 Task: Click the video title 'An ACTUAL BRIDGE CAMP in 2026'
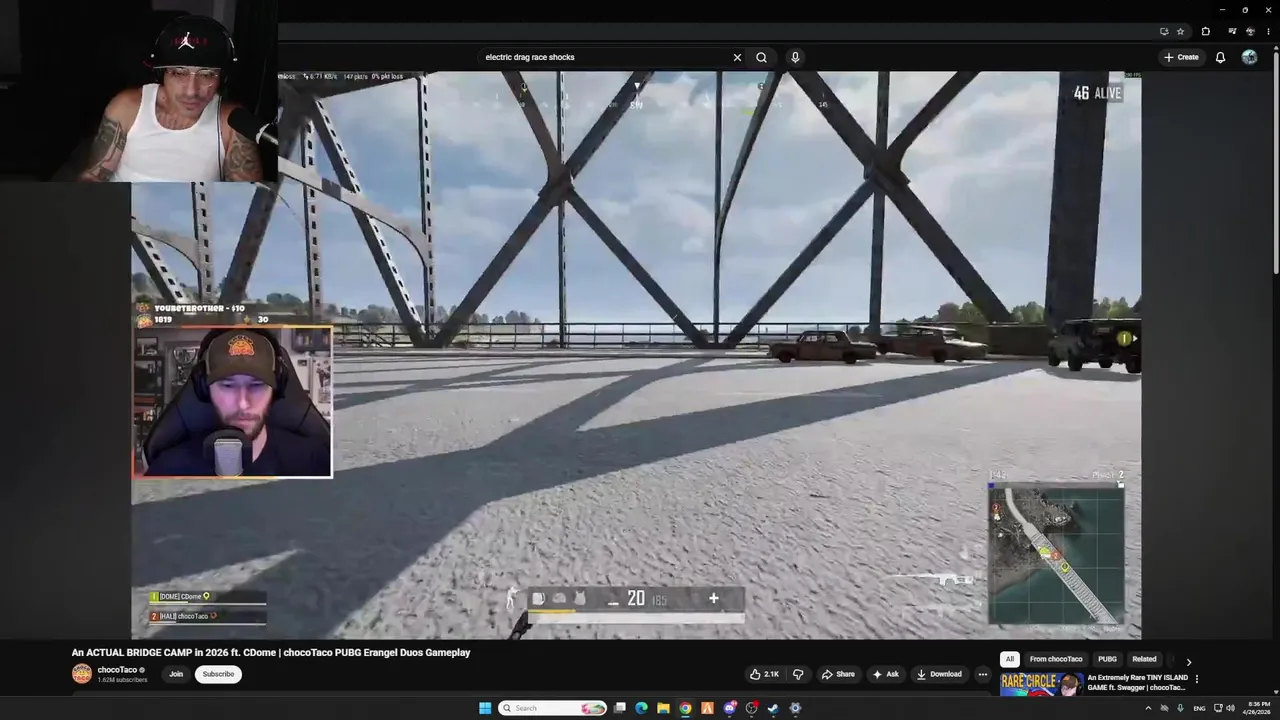coord(270,652)
